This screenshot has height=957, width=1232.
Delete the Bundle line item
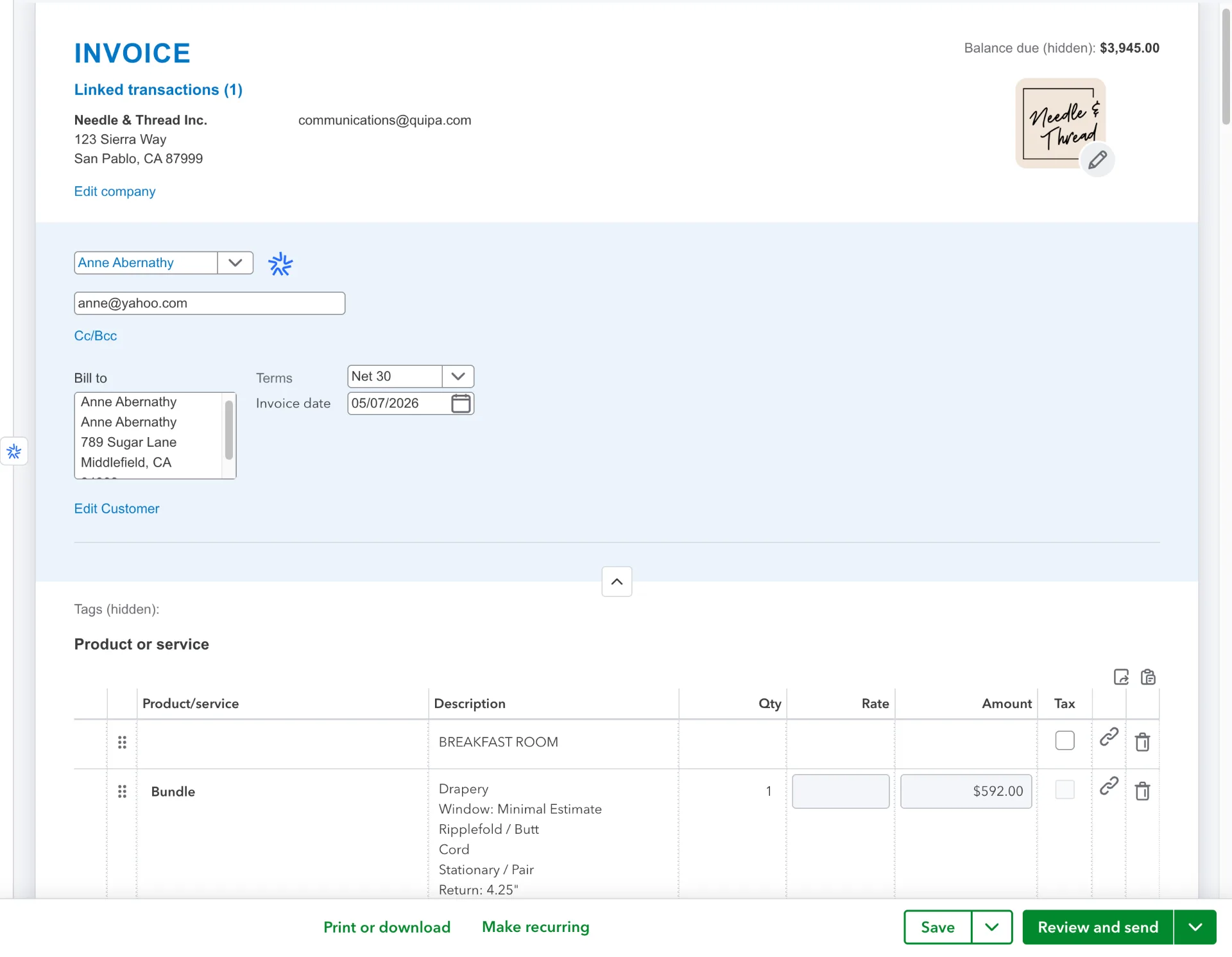coord(1142,791)
